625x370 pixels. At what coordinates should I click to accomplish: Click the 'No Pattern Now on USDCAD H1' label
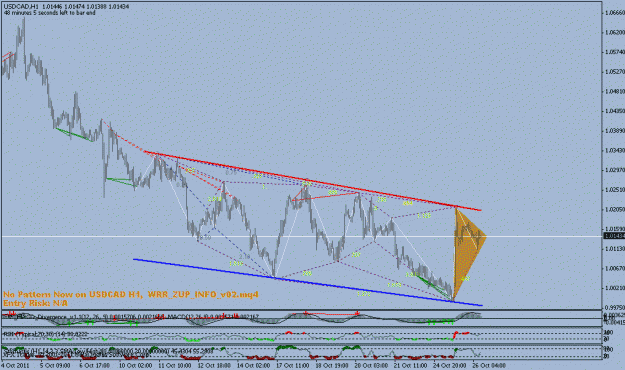(73, 294)
